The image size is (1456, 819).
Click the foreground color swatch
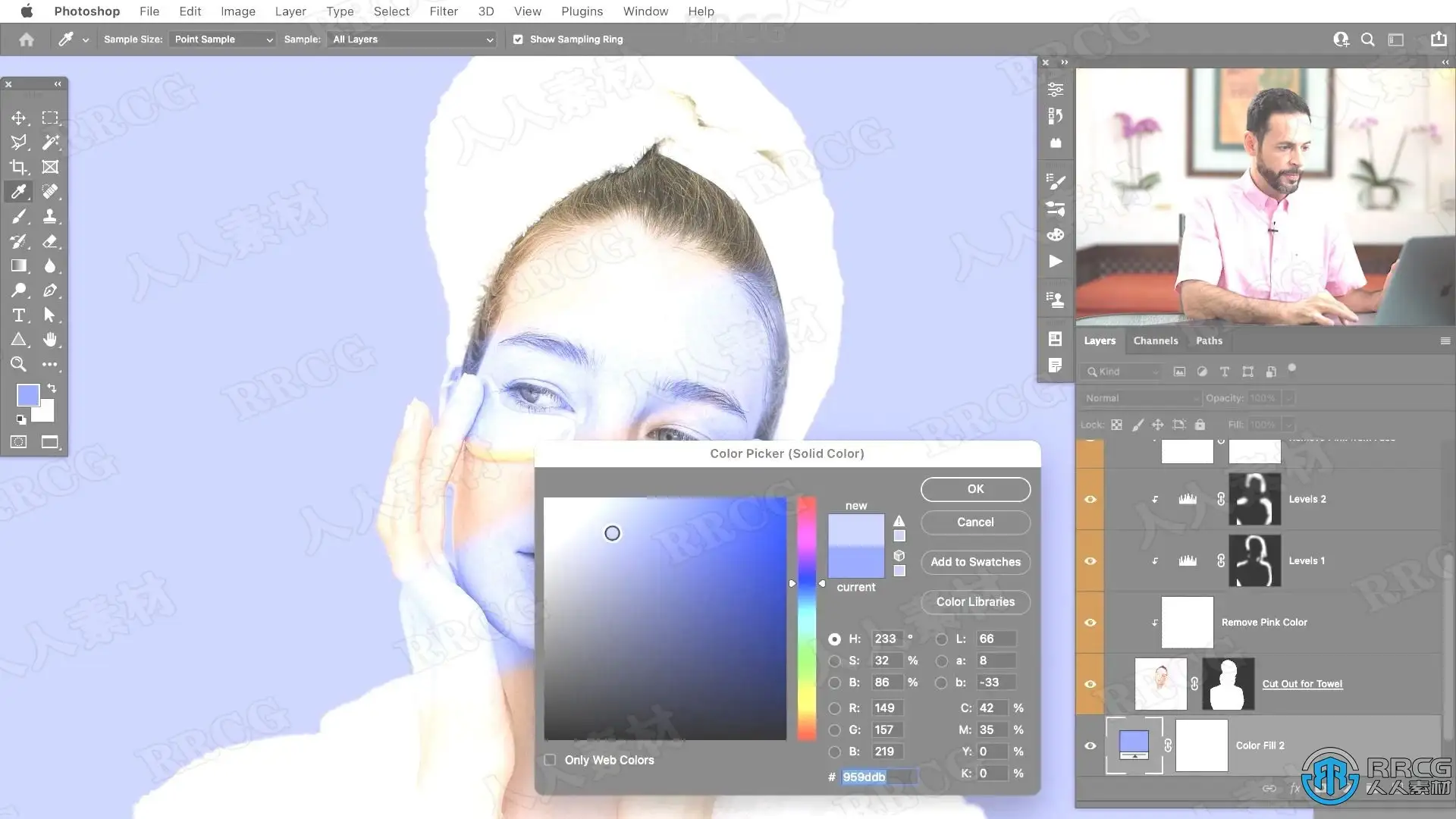point(28,395)
